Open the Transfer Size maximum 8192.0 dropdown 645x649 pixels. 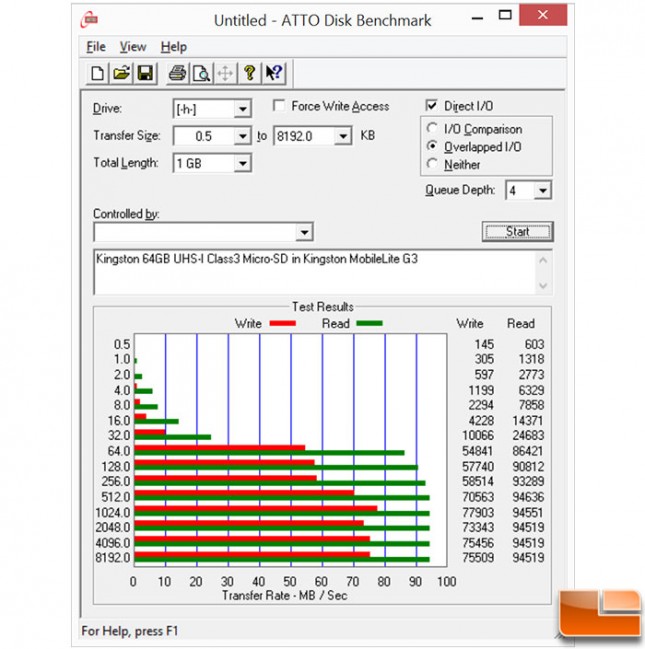click(343, 136)
